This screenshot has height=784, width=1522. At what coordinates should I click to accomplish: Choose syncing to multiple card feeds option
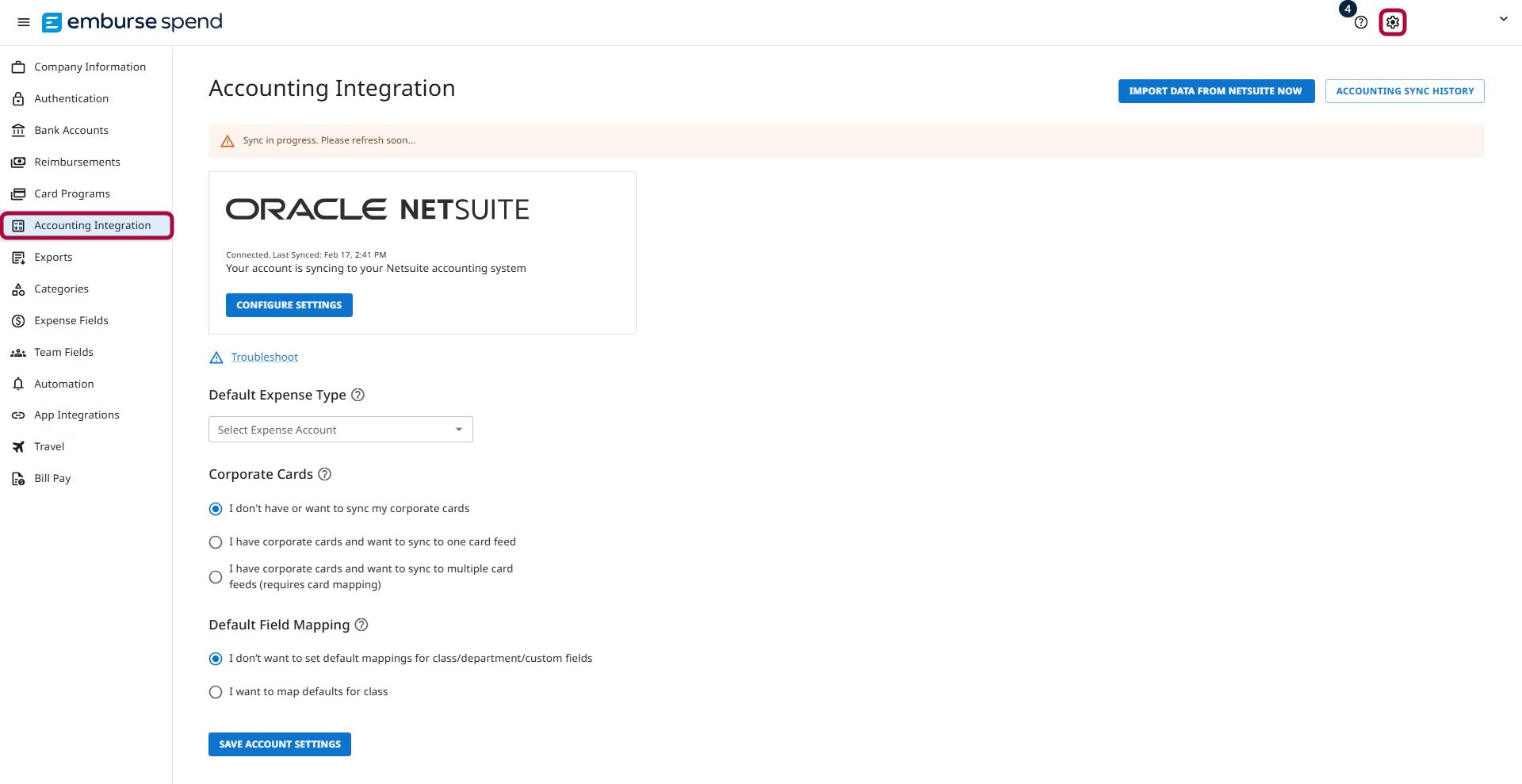(x=215, y=577)
